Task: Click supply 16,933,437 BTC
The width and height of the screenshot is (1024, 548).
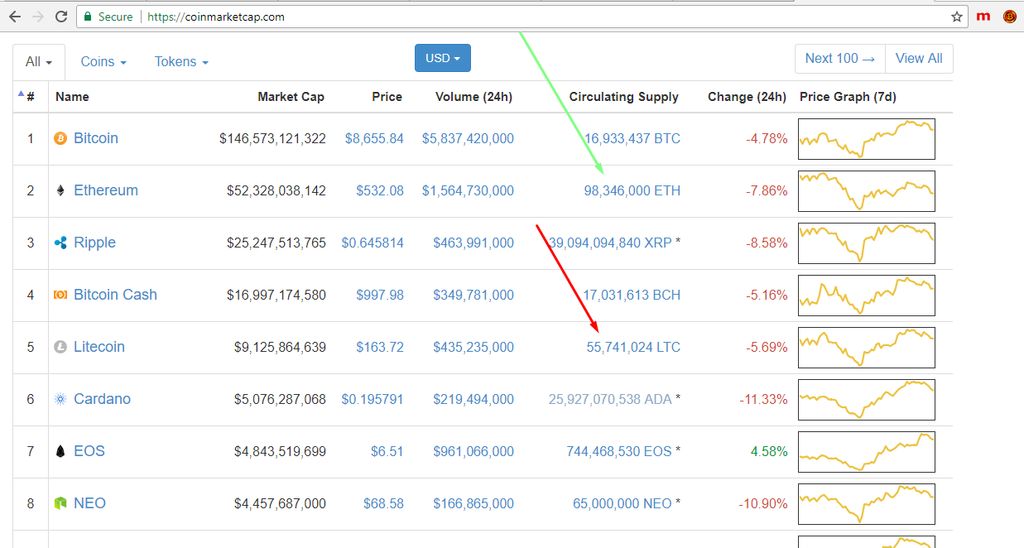Action: pyautogui.click(x=632, y=138)
